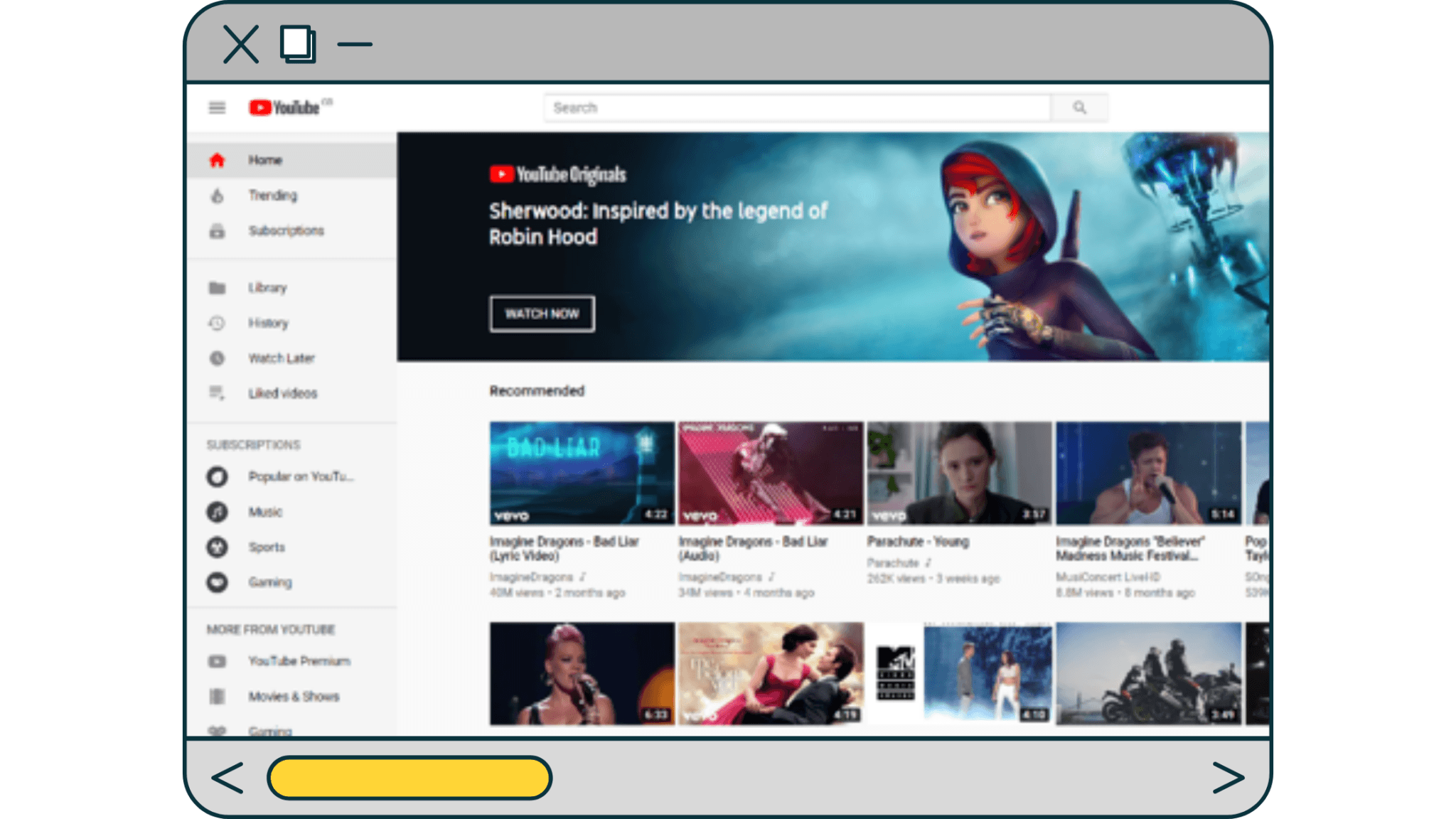Click Gaming avatar under Subscriptions

[x=217, y=582]
